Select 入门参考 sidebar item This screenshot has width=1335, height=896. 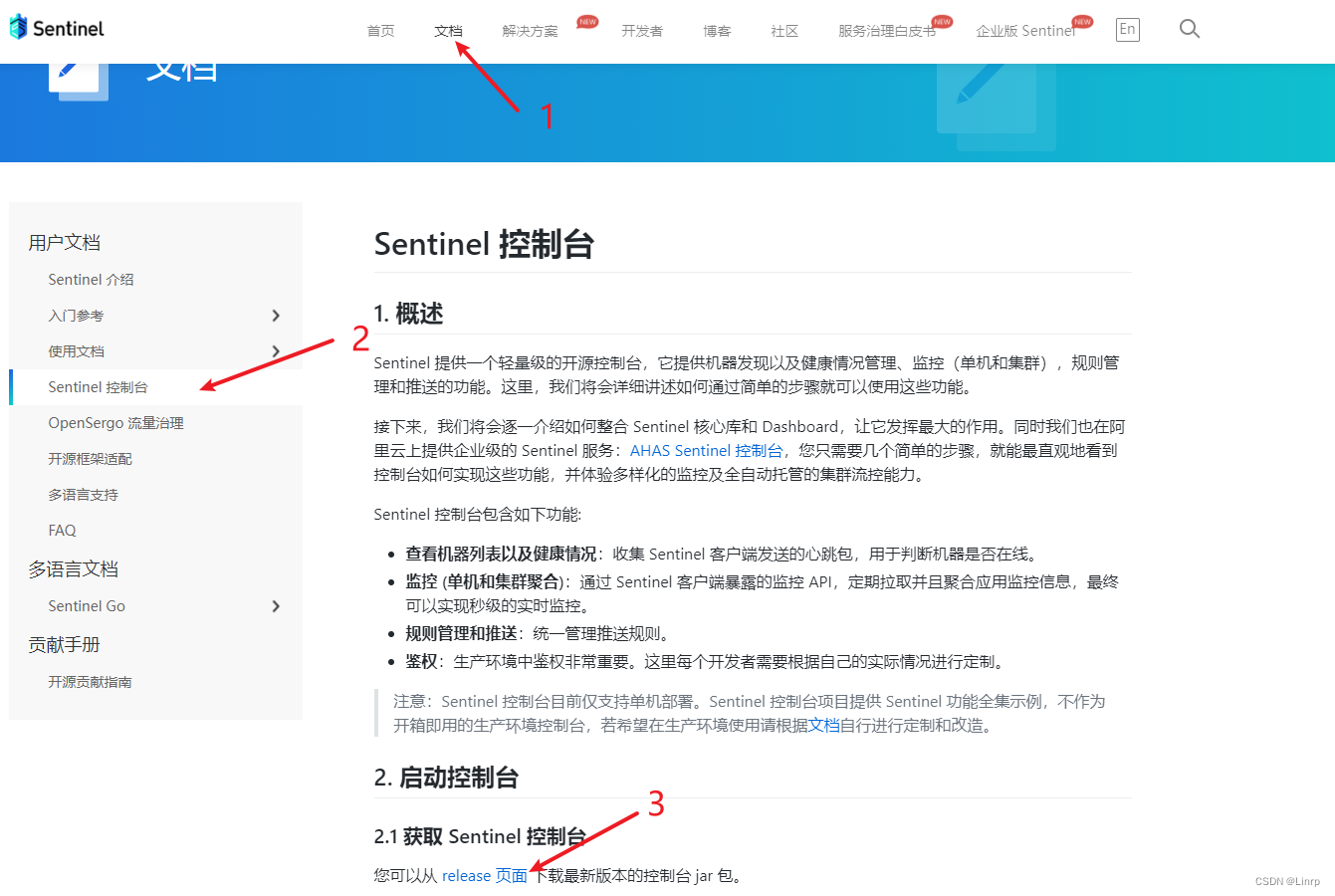pyautogui.click(x=76, y=316)
